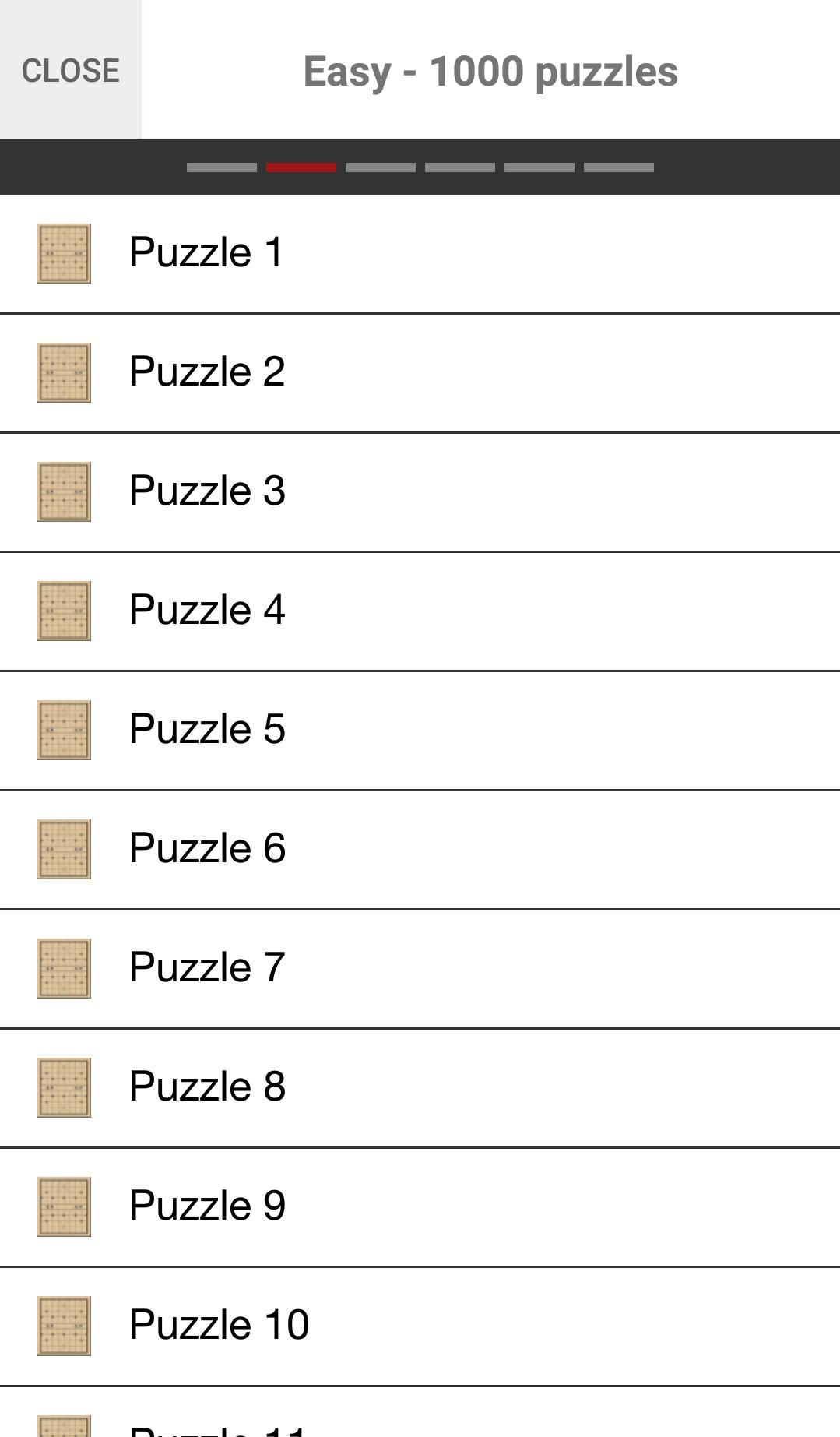Open Puzzle 4 from the list

coord(208,610)
